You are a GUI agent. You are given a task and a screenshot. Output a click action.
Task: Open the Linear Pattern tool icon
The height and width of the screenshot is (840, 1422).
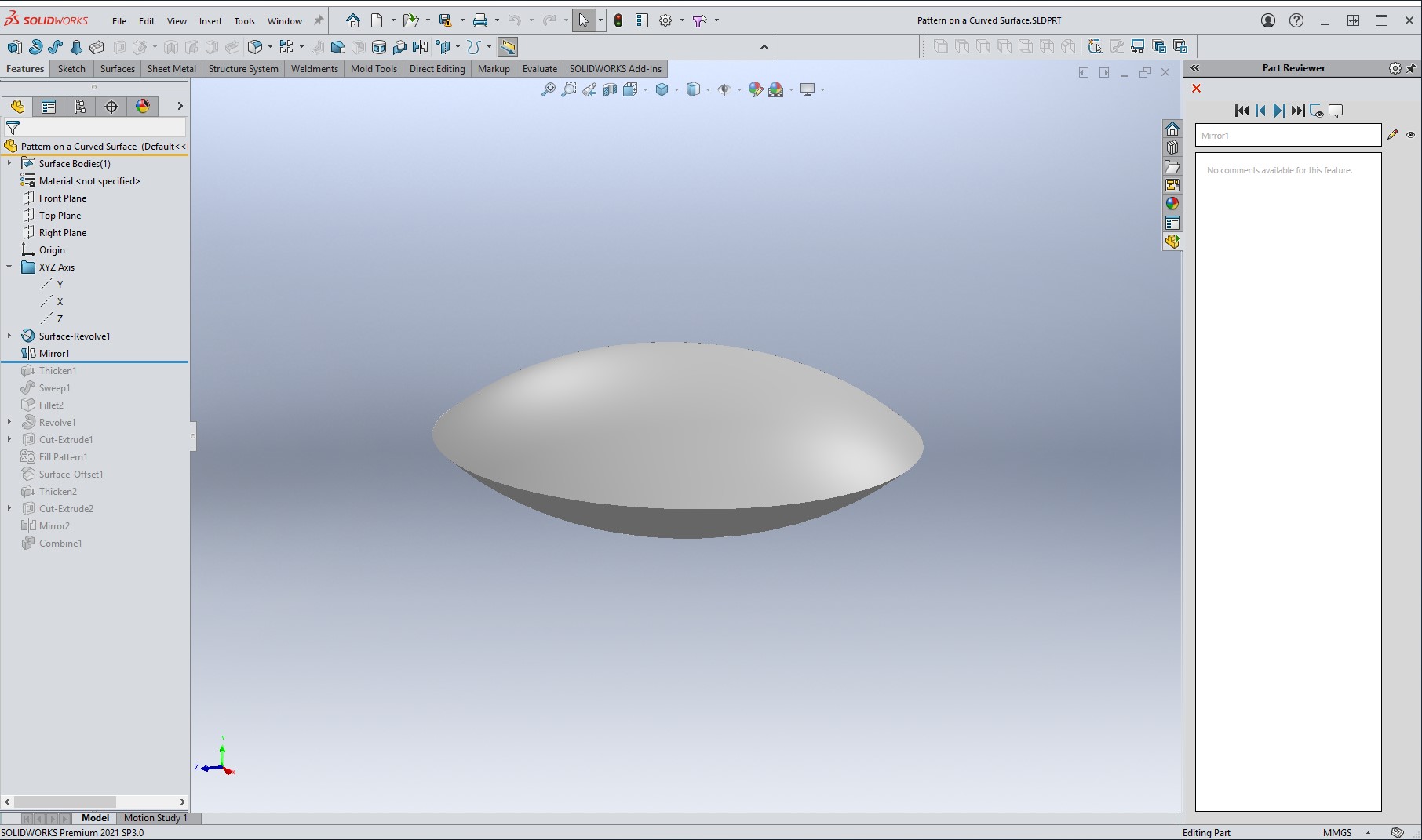click(x=286, y=47)
